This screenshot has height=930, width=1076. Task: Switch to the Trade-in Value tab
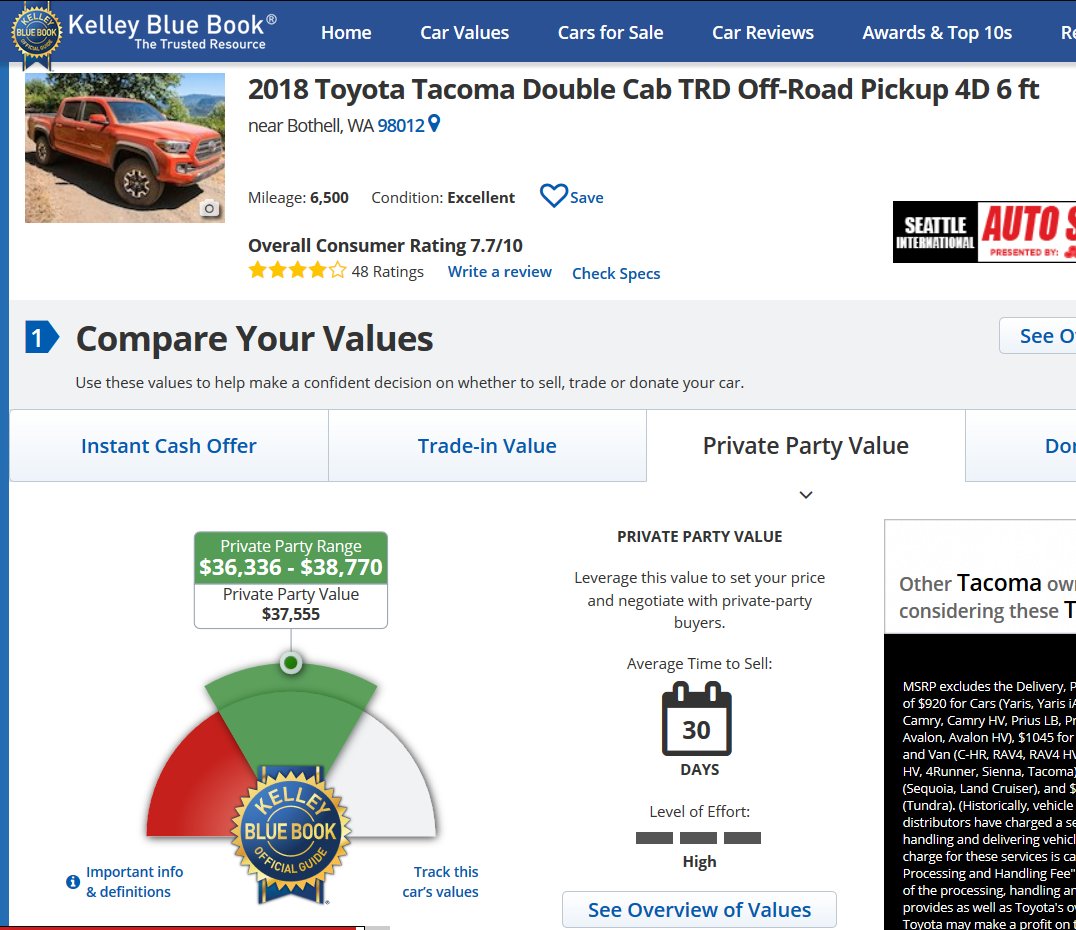[487, 446]
